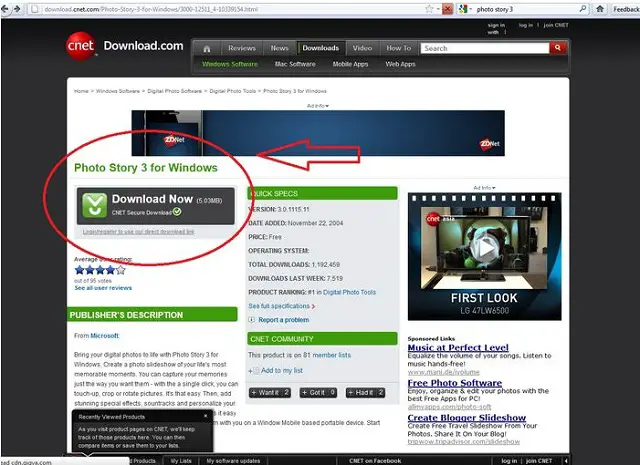This screenshot has width=640, height=465.
Task: Click the join CNET link at top
Action: coord(556,25)
